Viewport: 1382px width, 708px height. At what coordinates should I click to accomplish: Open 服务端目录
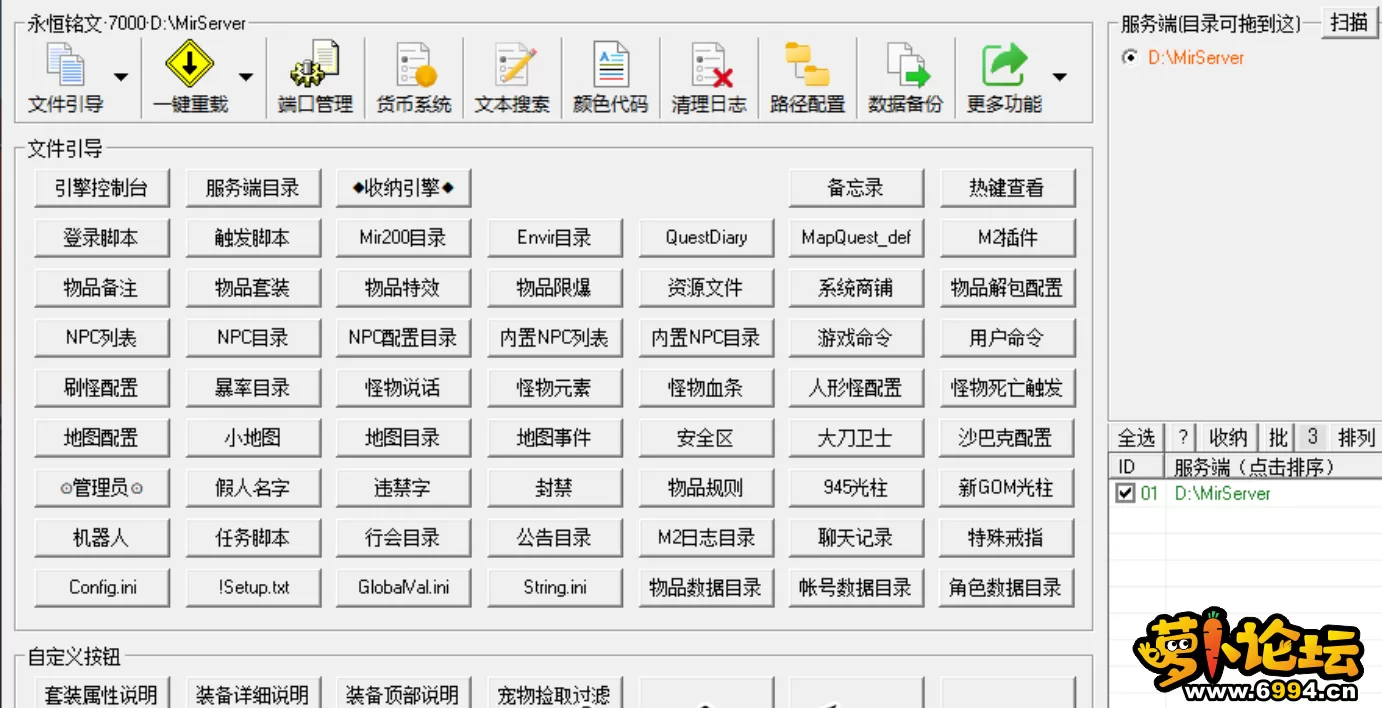click(252, 188)
